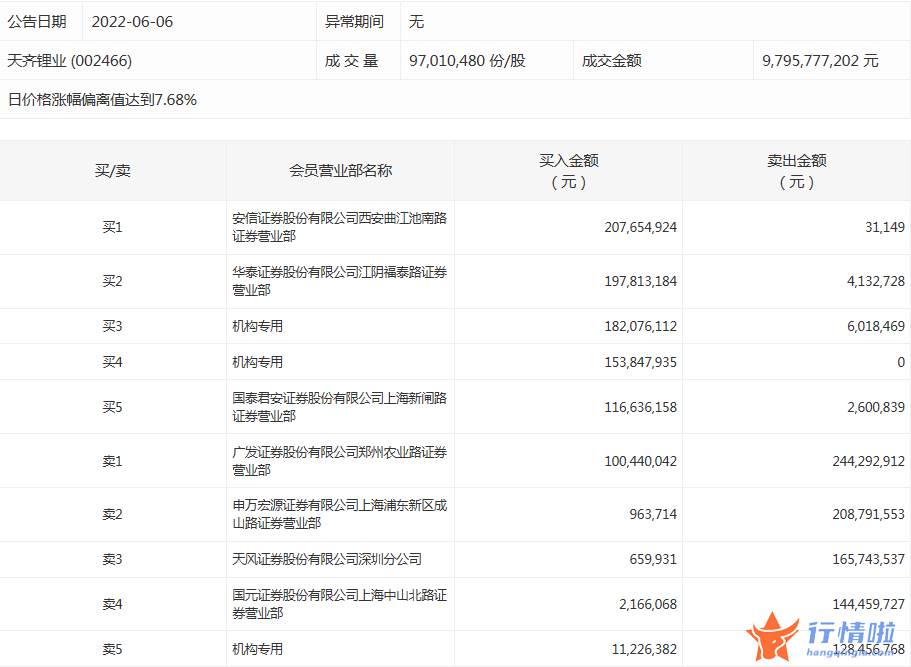This screenshot has height=667, width=911.
Task: Select buy amount 11,226,382
Action: [x=644, y=649]
